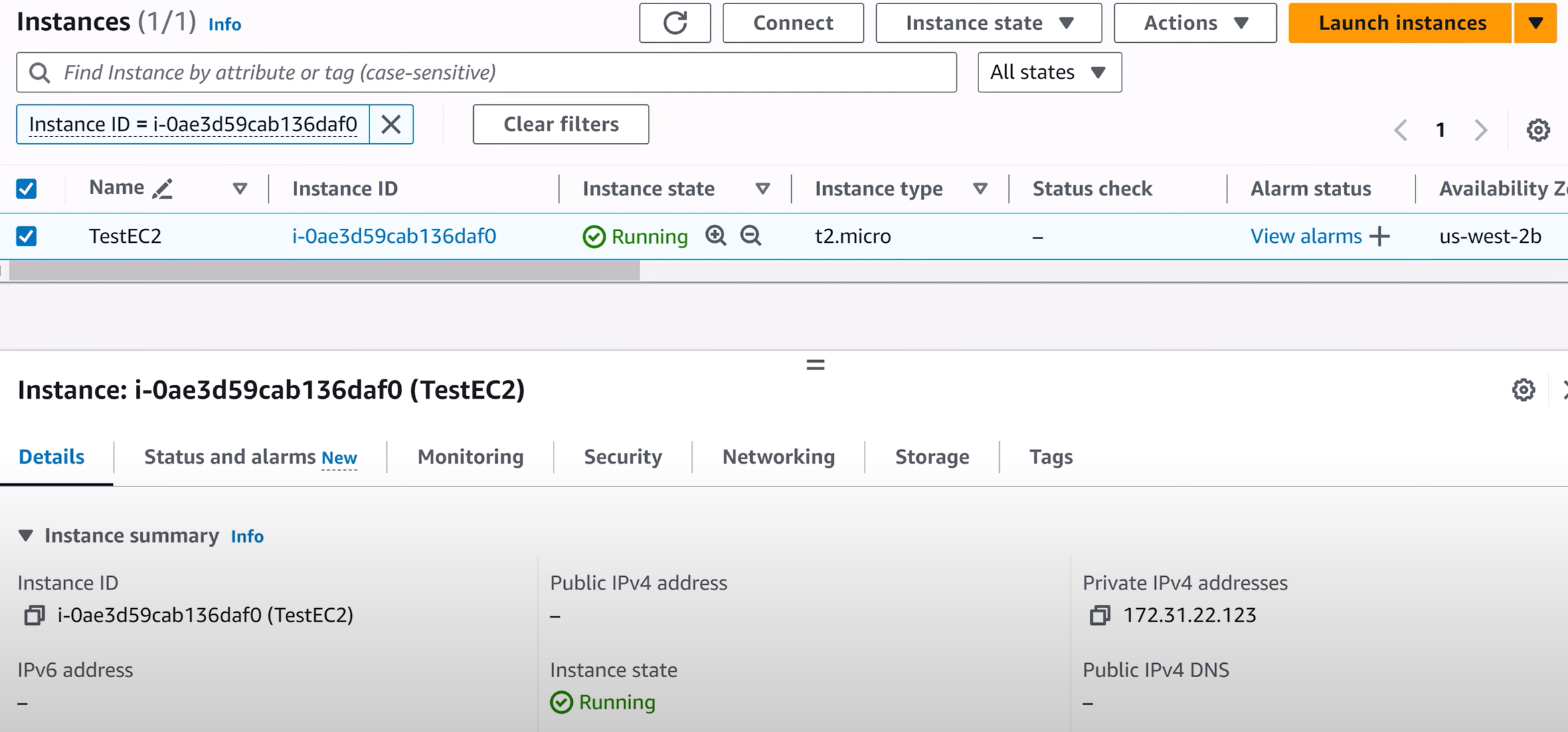Remove the Instance ID filter with X
This screenshot has height=732, width=1568.
(x=391, y=124)
